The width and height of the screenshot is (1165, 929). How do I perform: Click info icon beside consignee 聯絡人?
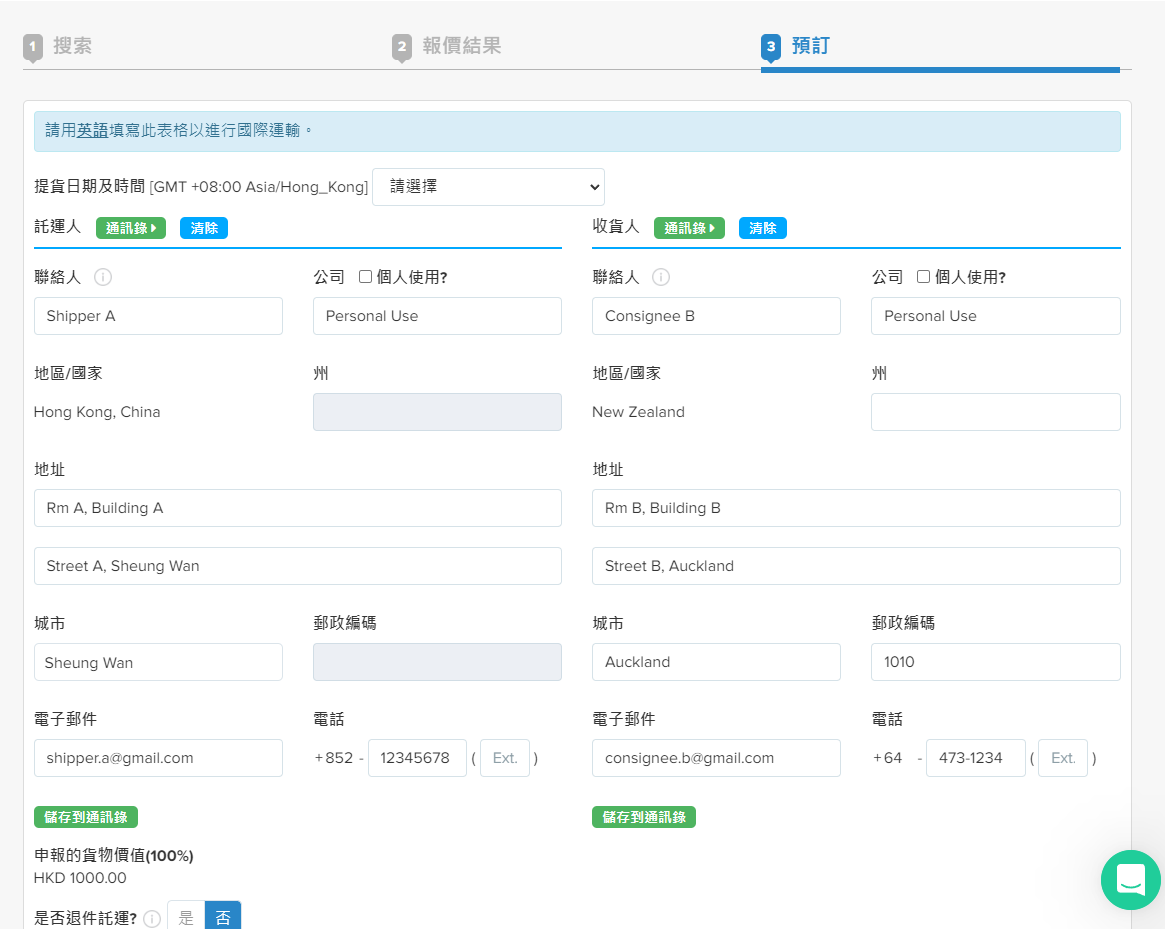click(x=661, y=277)
